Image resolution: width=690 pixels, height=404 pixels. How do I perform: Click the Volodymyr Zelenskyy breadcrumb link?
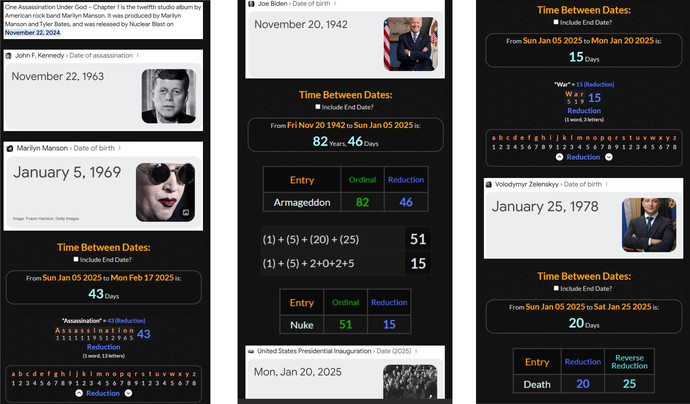click(527, 184)
